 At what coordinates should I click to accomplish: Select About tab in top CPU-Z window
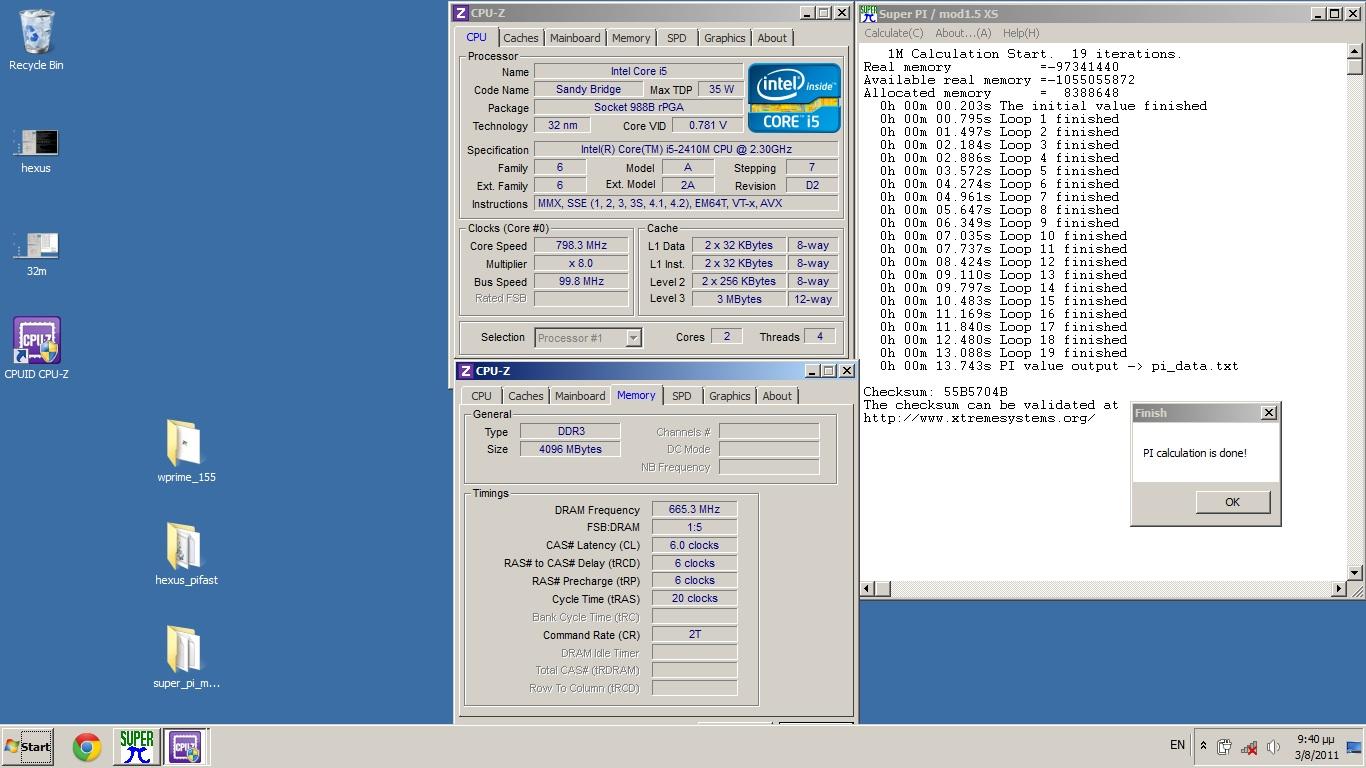coord(772,38)
